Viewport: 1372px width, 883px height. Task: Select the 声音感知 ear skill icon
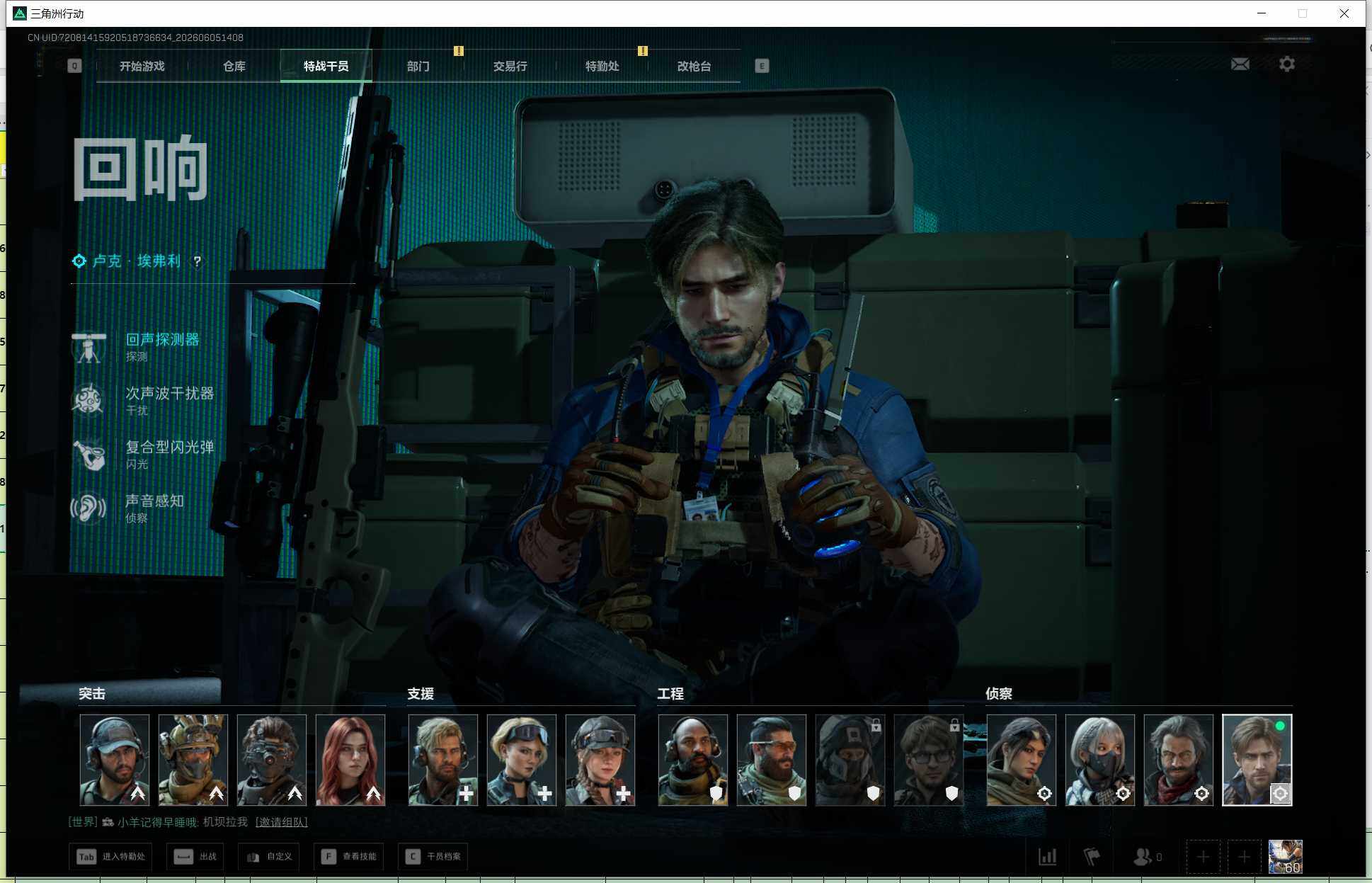(89, 508)
